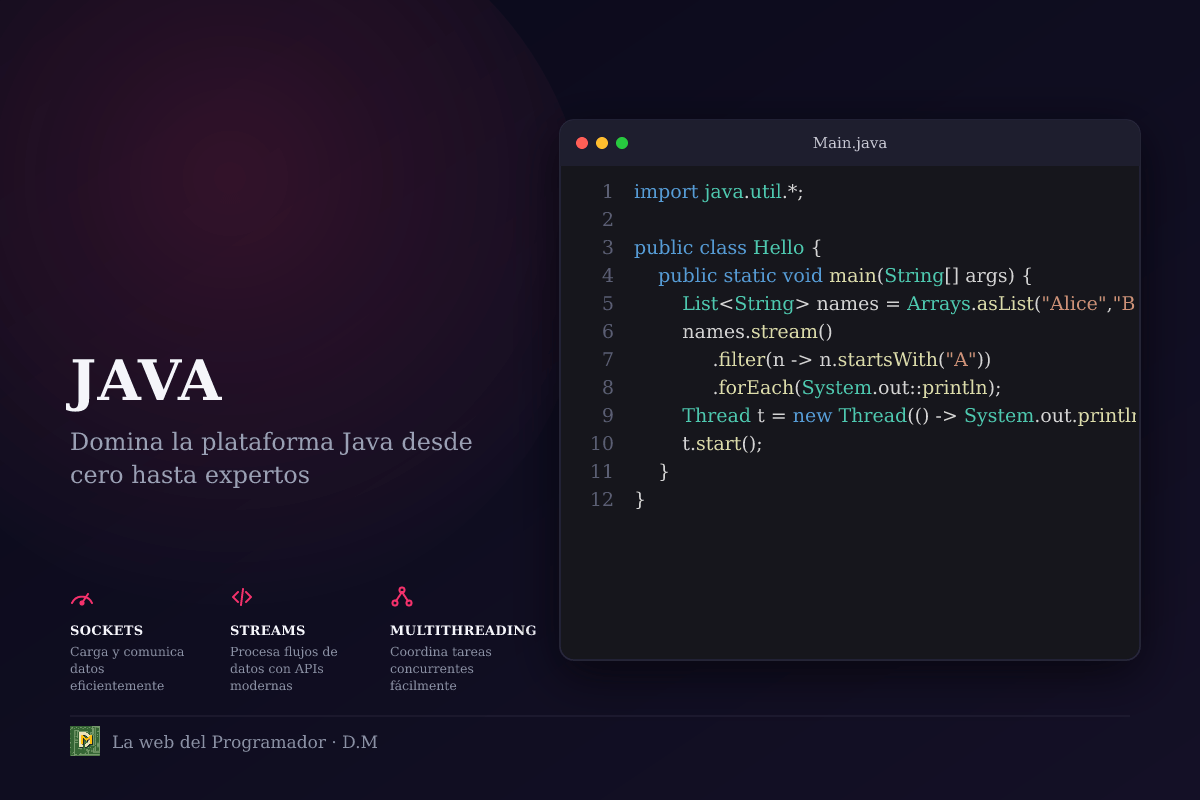Click "Procesa flujos de datos con APIs modernas"
Image resolution: width=1200 pixels, height=800 pixels.
pyautogui.click(x=284, y=669)
